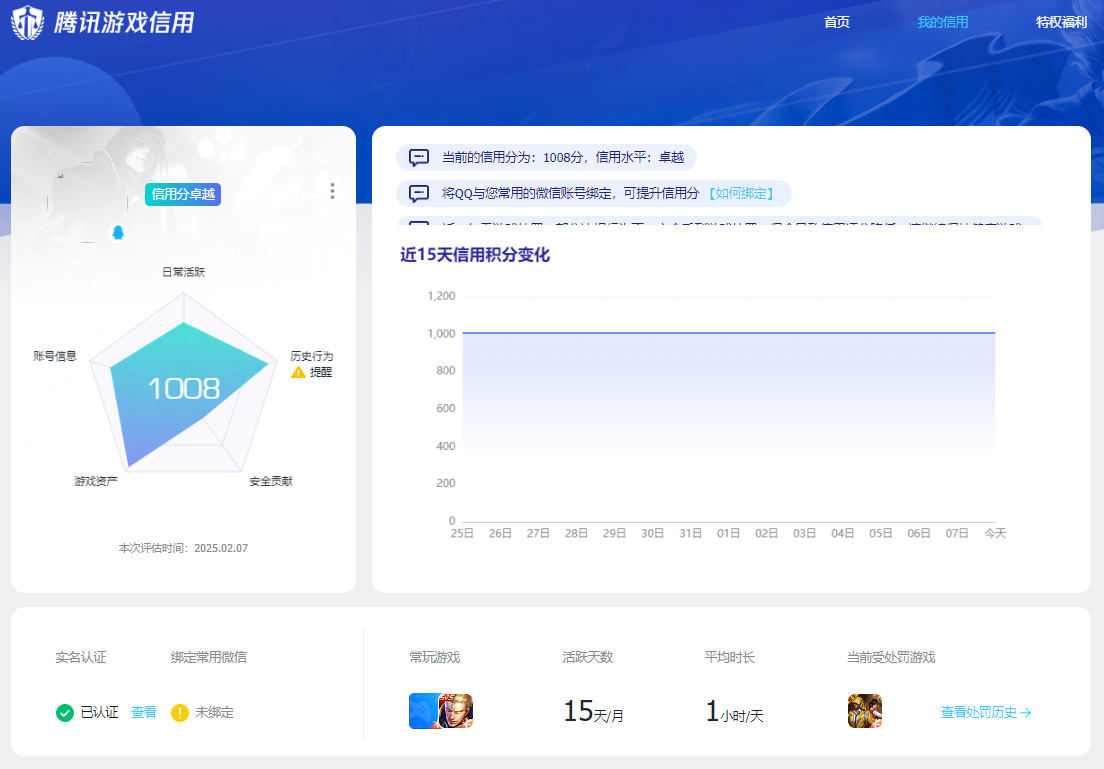Click the 将QQ与您常用的微信账号绑定 message text

570,194
